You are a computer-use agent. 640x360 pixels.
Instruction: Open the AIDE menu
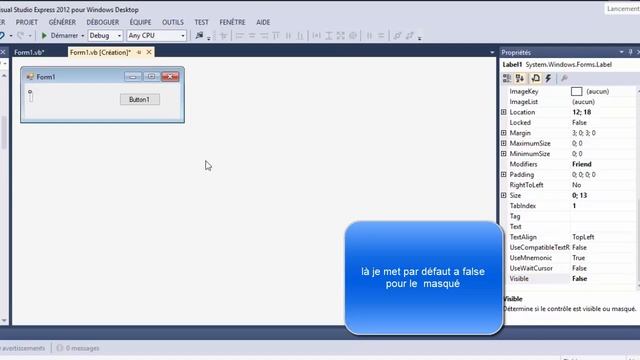pos(263,22)
